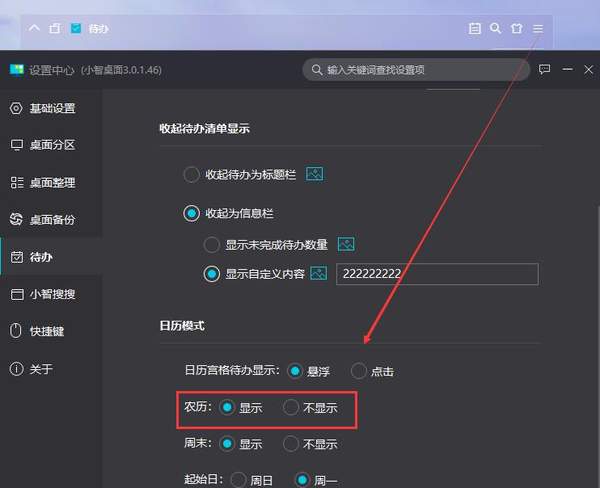Click custom content field containing 222222222
This screenshot has height=488, width=600.
pyautogui.click(x=437, y=274)
